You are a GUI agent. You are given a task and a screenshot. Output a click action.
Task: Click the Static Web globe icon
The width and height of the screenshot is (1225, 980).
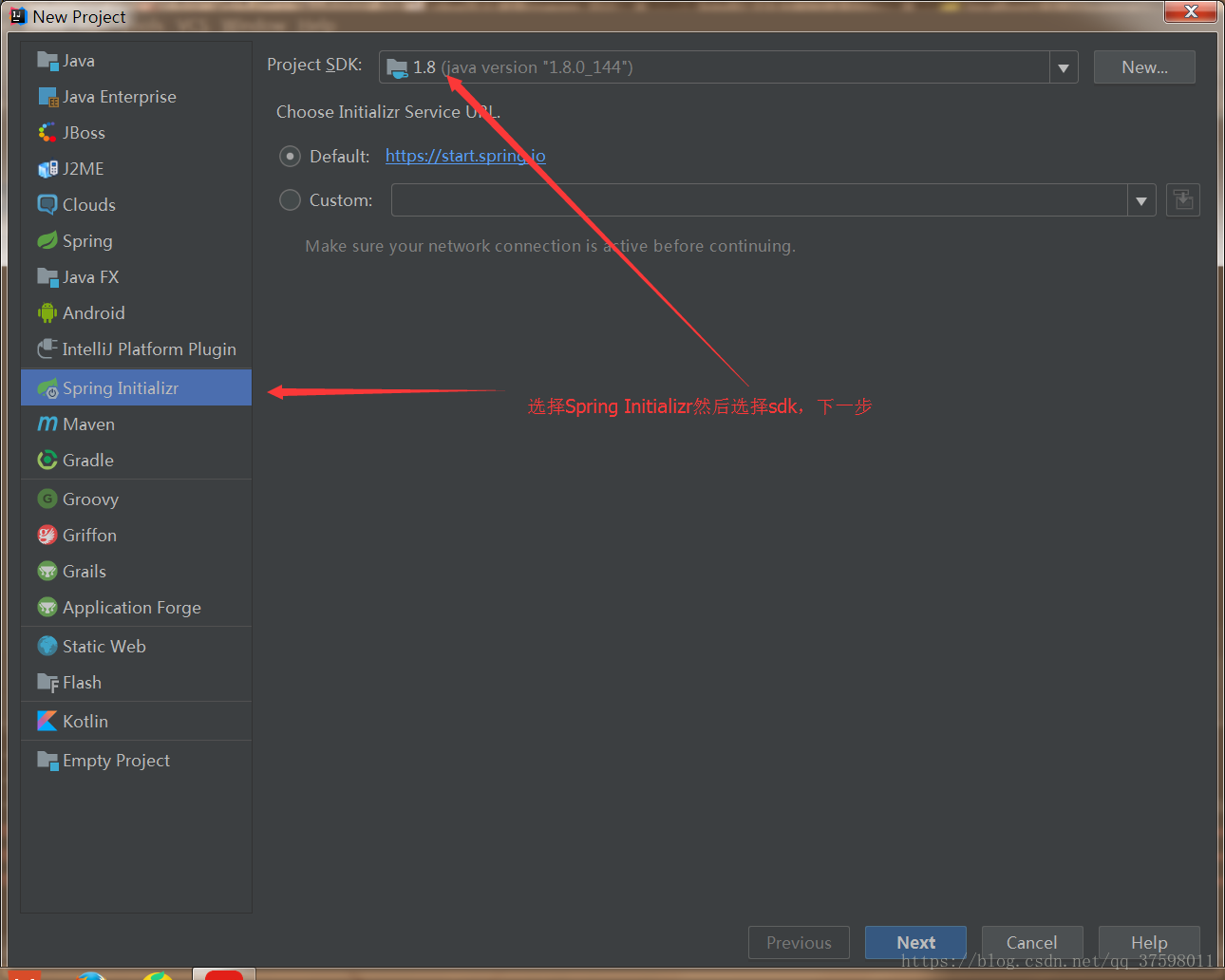[x=47, y=647]
